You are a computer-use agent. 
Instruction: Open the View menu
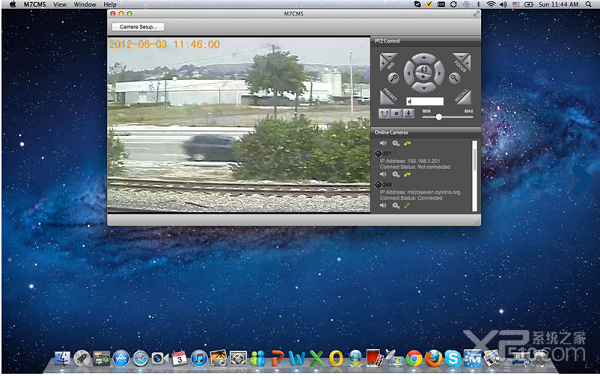tap(60, 5)
